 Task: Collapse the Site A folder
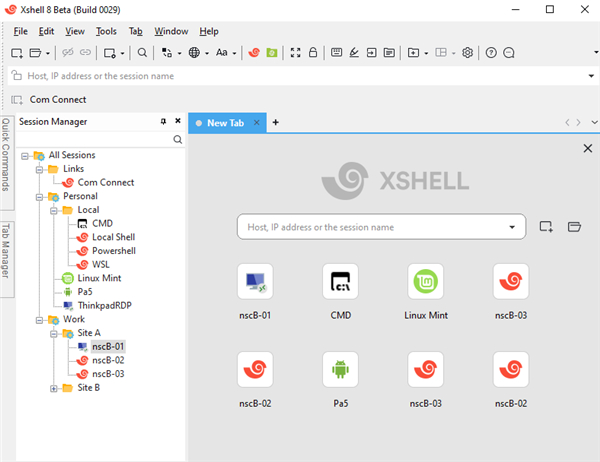(55, 333)
